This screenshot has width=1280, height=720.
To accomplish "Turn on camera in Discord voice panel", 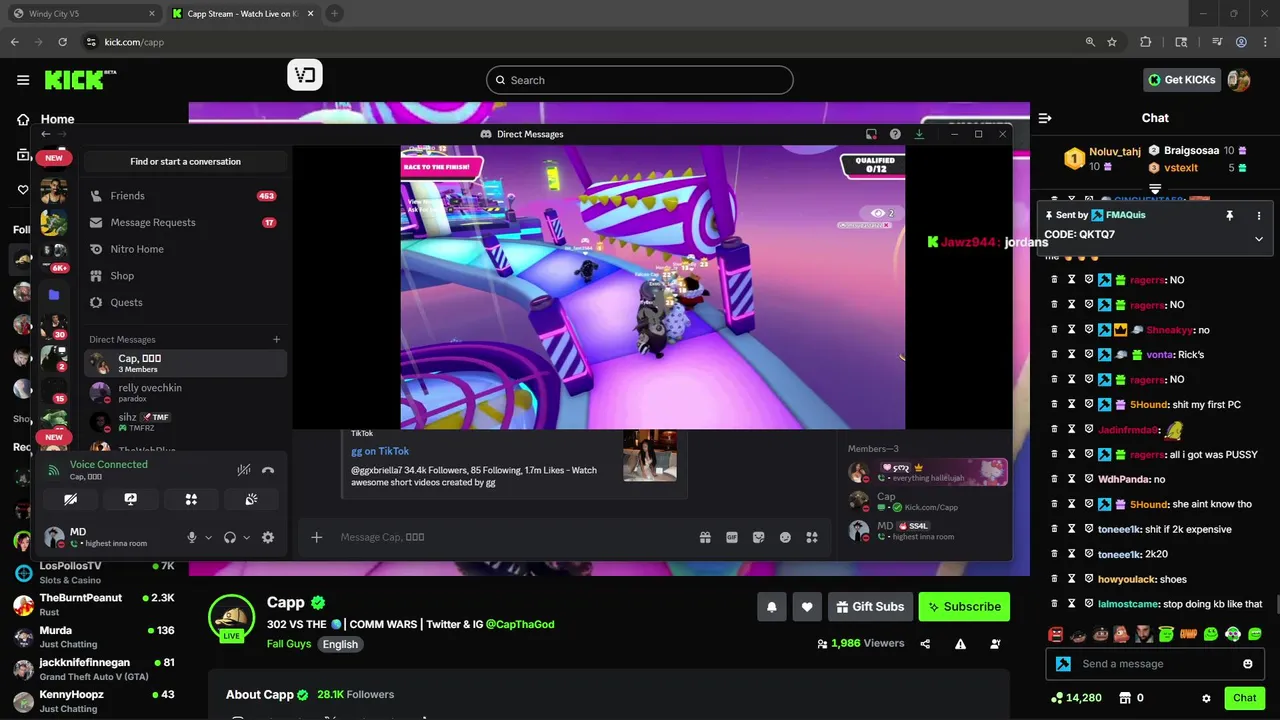I will (70, 499).
